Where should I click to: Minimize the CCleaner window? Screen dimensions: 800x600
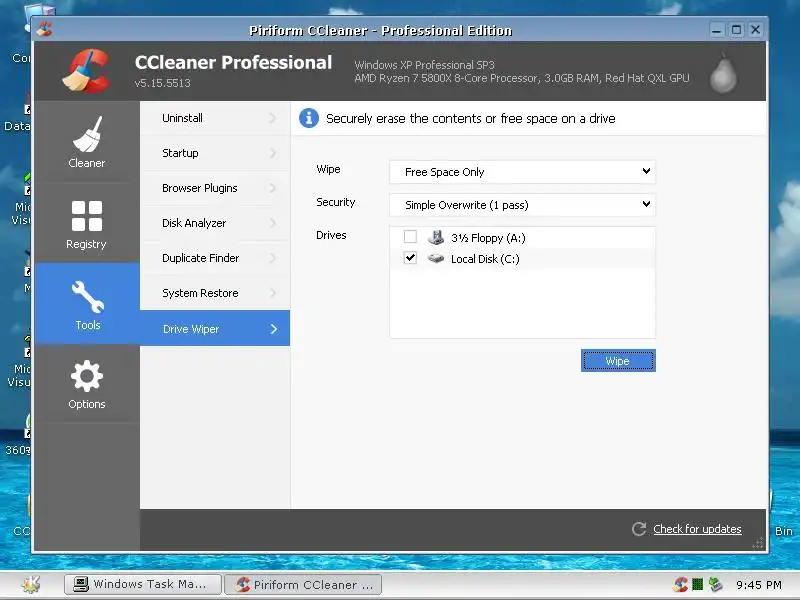[x=717, y=30]
